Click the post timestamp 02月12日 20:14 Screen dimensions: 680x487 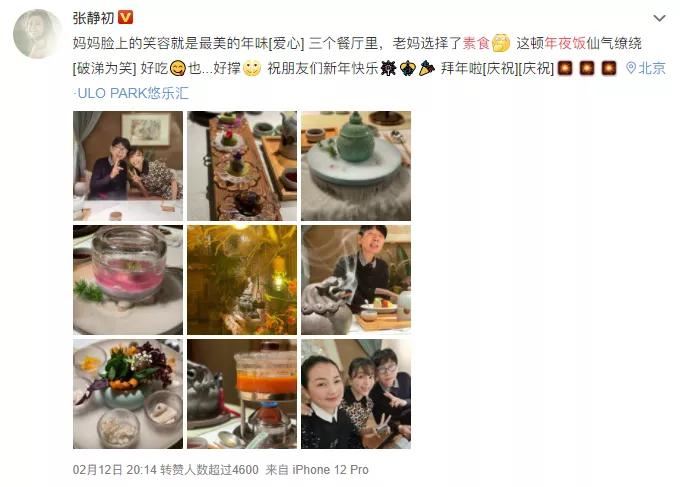pyautogui.click(x=114, y=470)
